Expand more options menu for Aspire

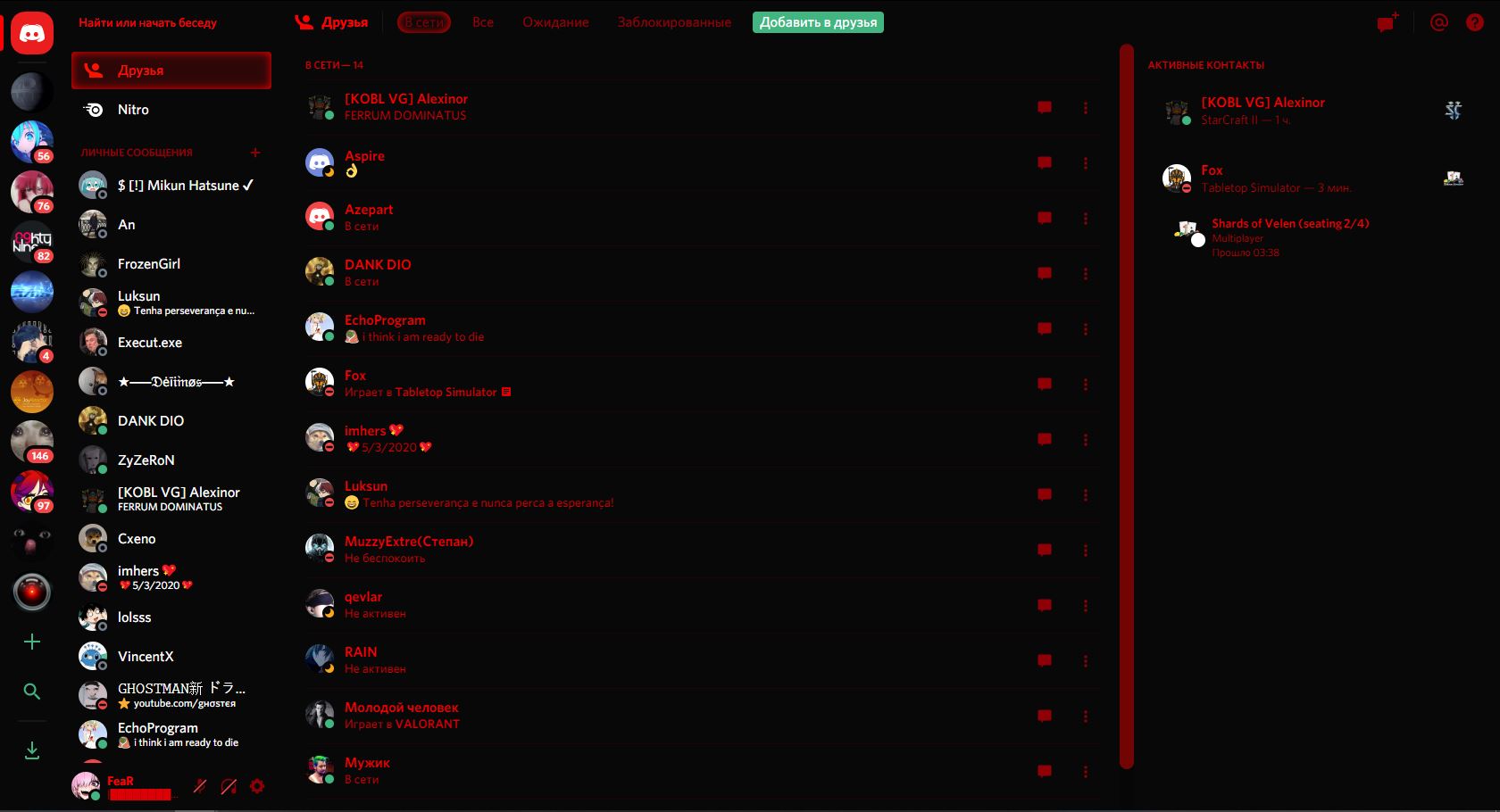click(1086, 163)
